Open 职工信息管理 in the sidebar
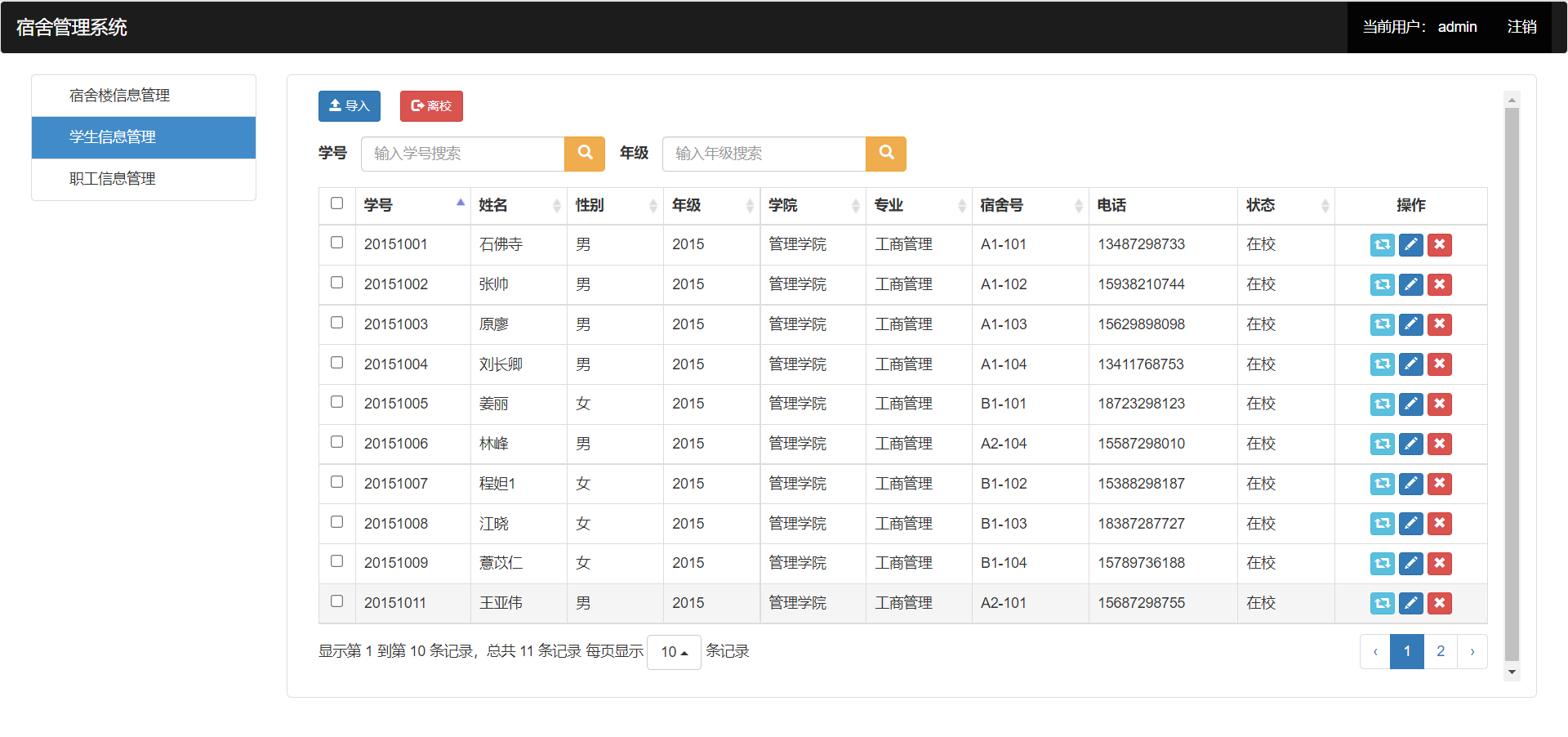Viewport: 1568px width, 737px height. pos(144,179)
